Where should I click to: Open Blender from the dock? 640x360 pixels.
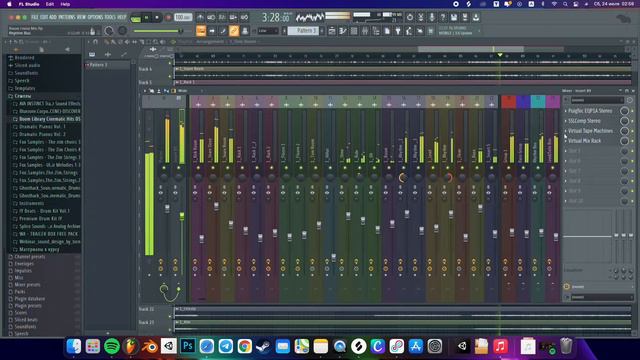pos(150,346)
